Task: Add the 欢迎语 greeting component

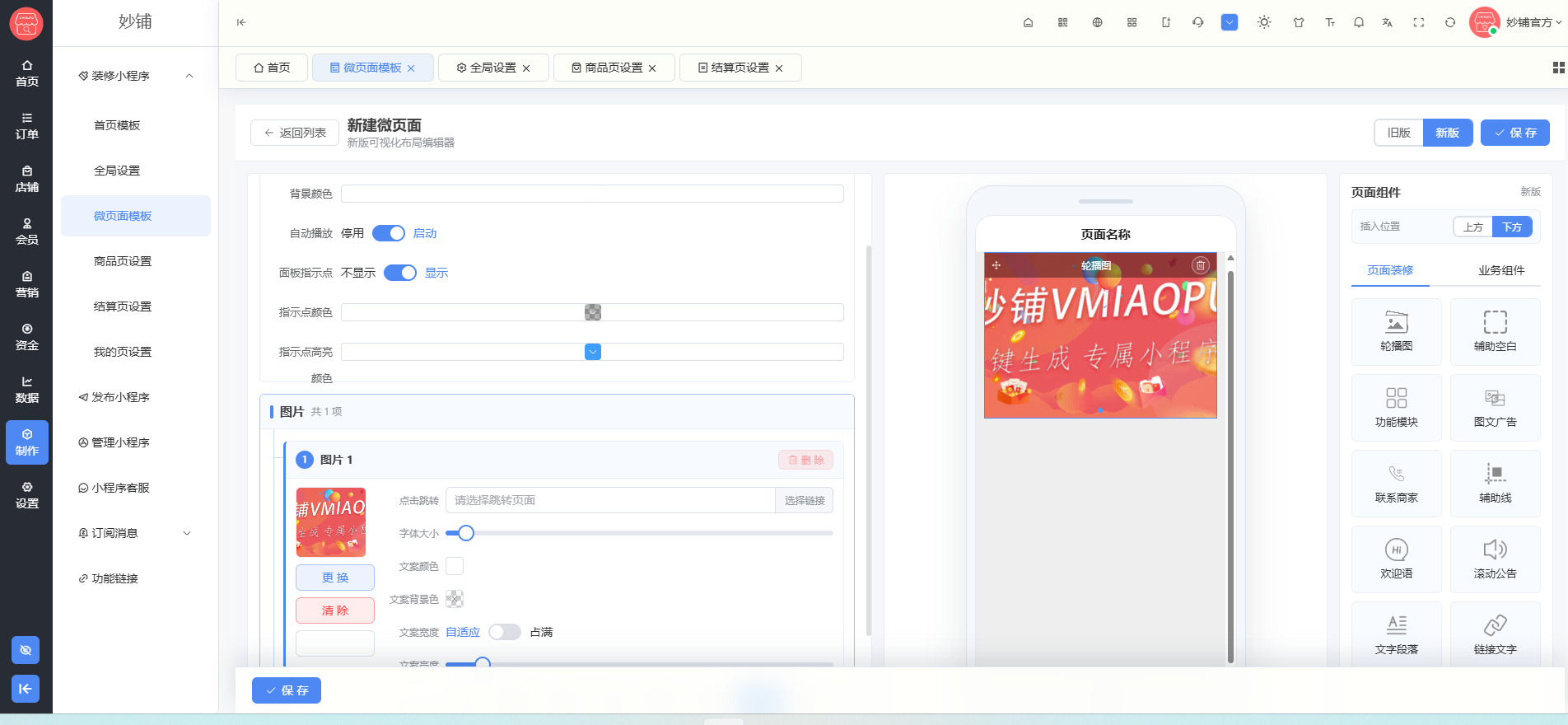Action: tap(1396, 559)
